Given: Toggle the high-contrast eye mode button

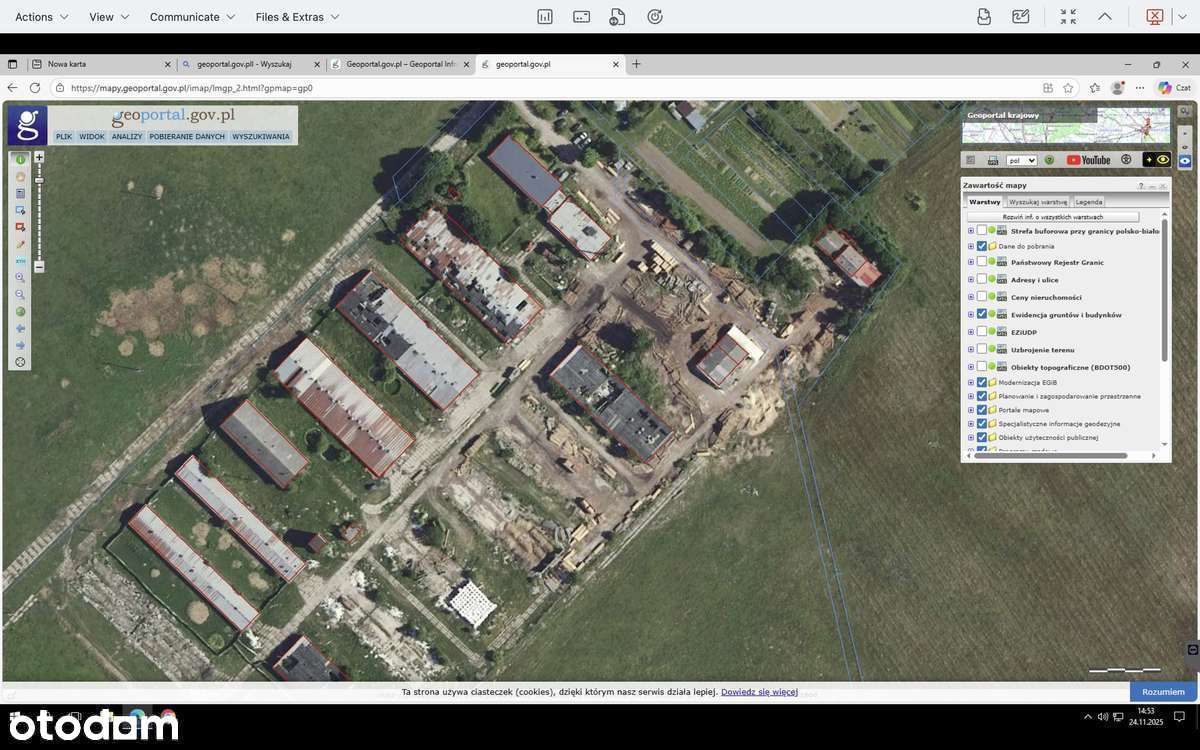Looking at the screenshot, I should coord(1157,160).
